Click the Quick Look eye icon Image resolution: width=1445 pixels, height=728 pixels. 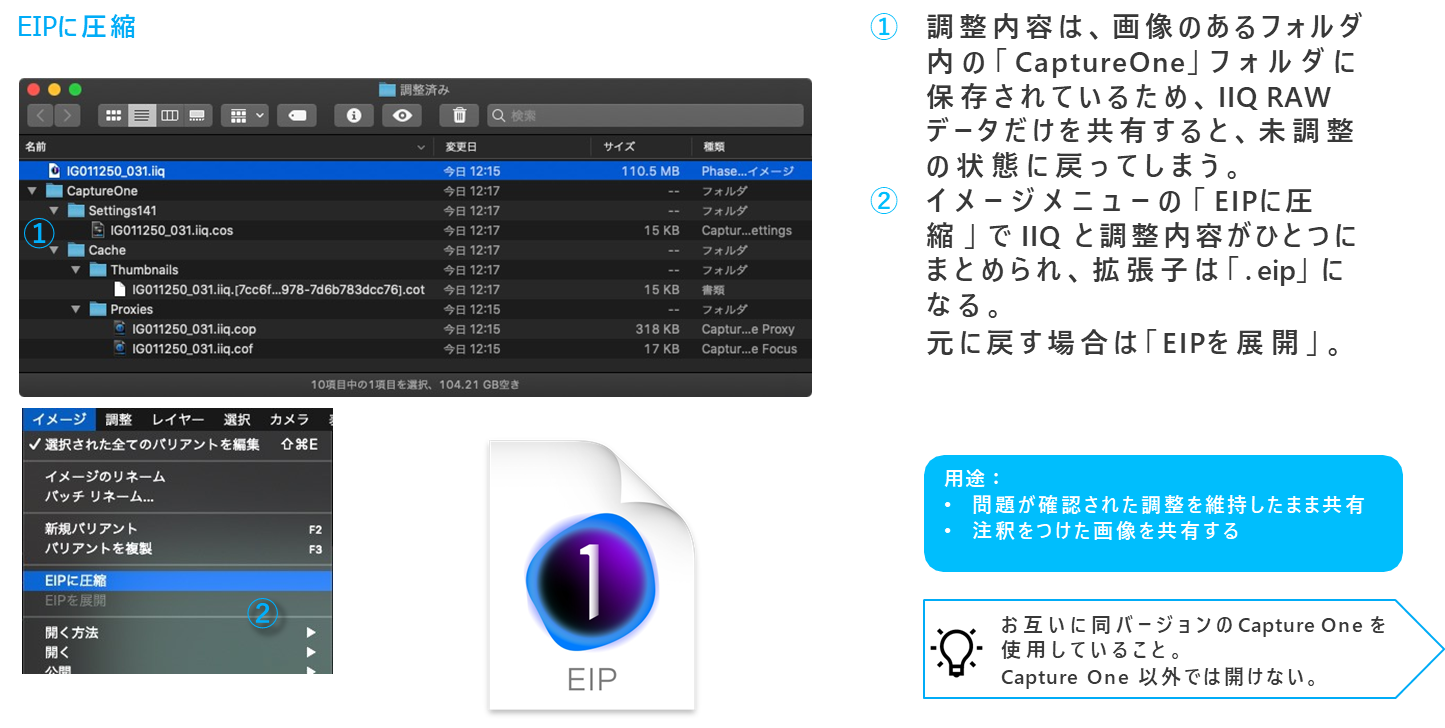[402, 115]
